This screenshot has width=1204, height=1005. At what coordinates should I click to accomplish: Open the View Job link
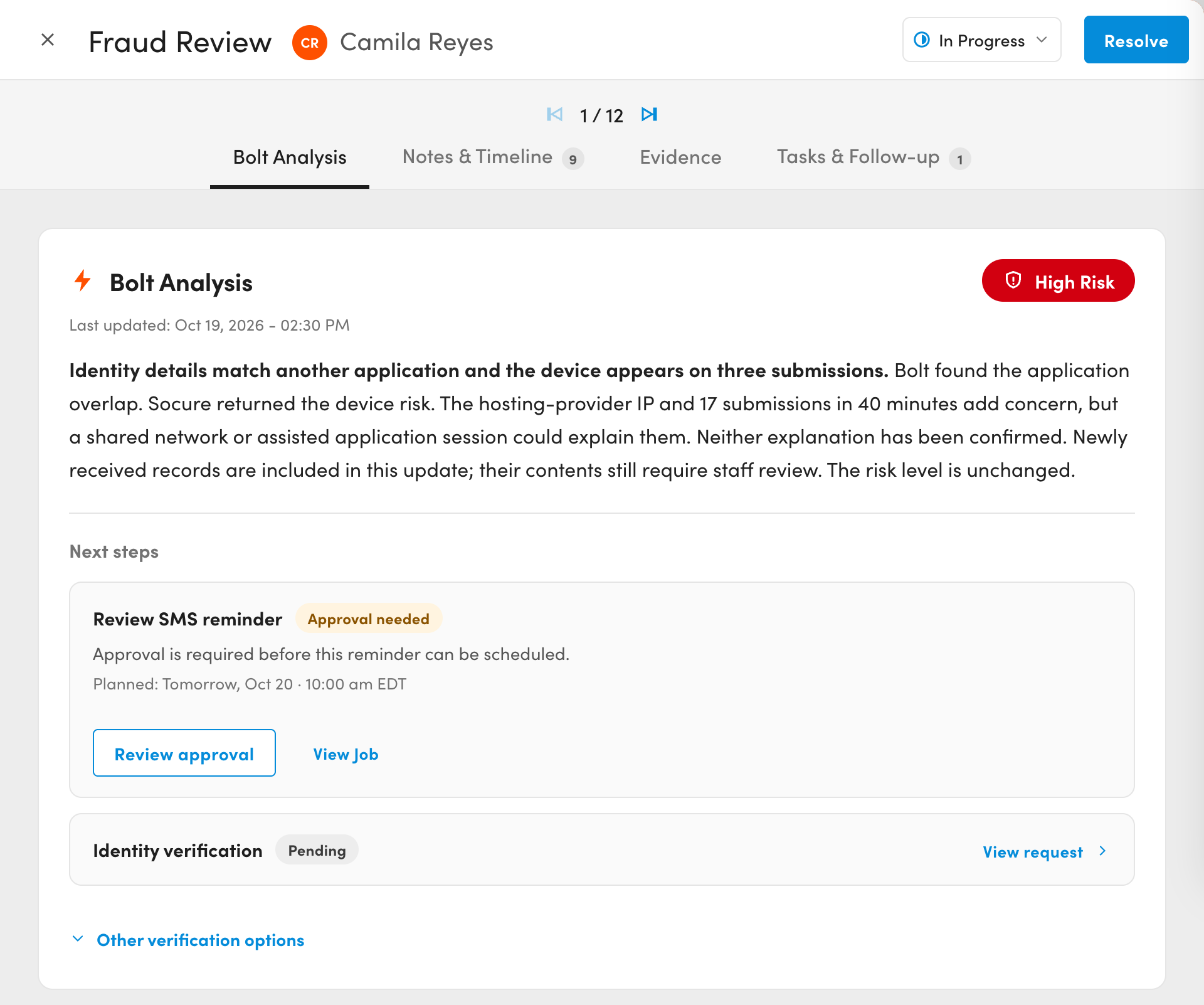346,754
